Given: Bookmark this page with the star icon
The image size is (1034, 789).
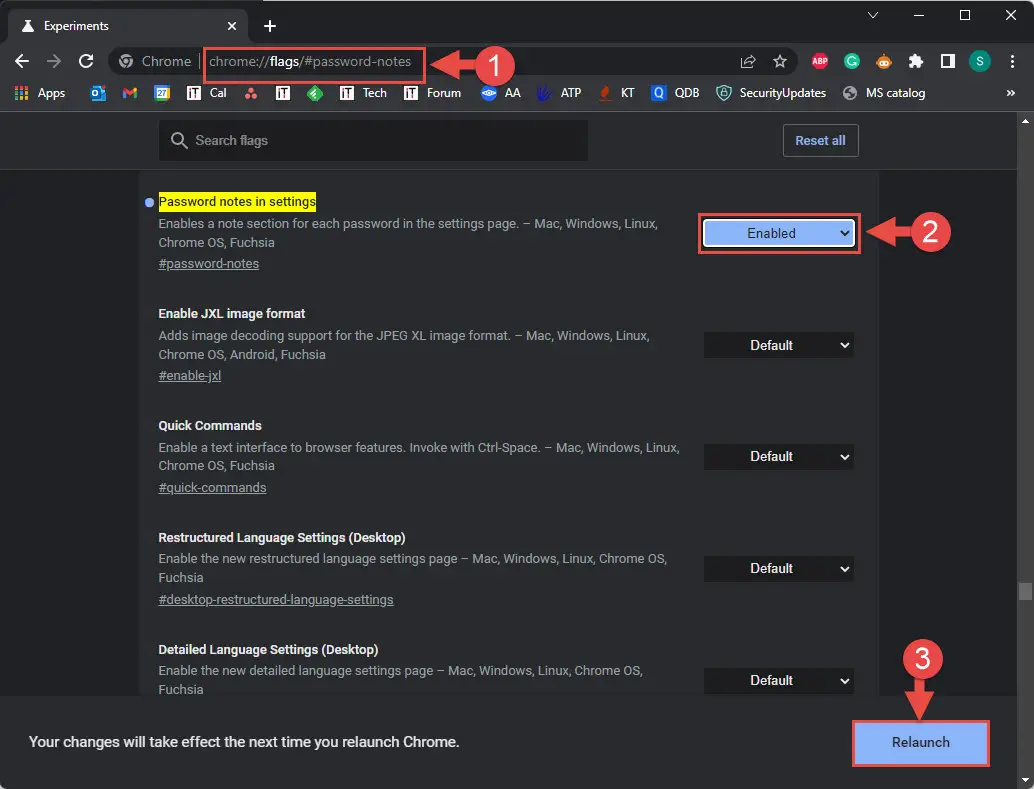Looking at the screenshot, I should (780, 61).
